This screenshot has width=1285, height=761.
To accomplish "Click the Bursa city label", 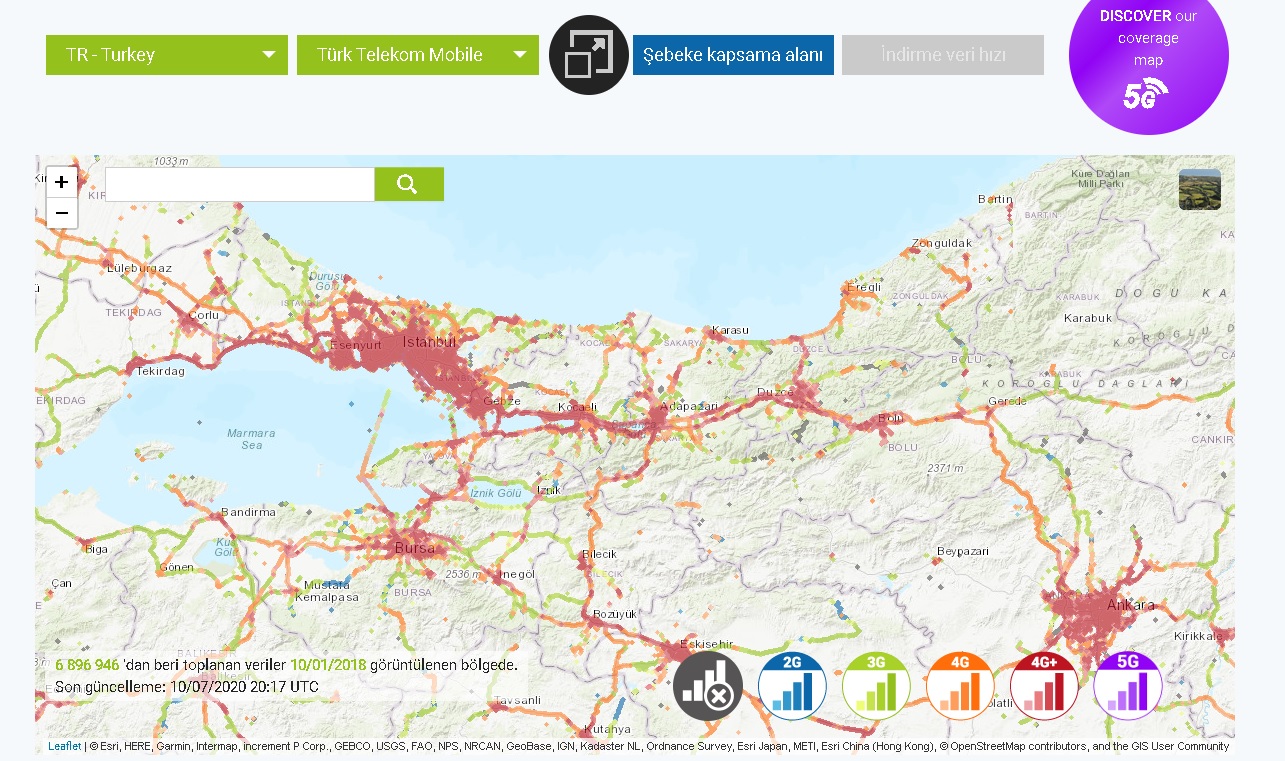I will point(415,549).
